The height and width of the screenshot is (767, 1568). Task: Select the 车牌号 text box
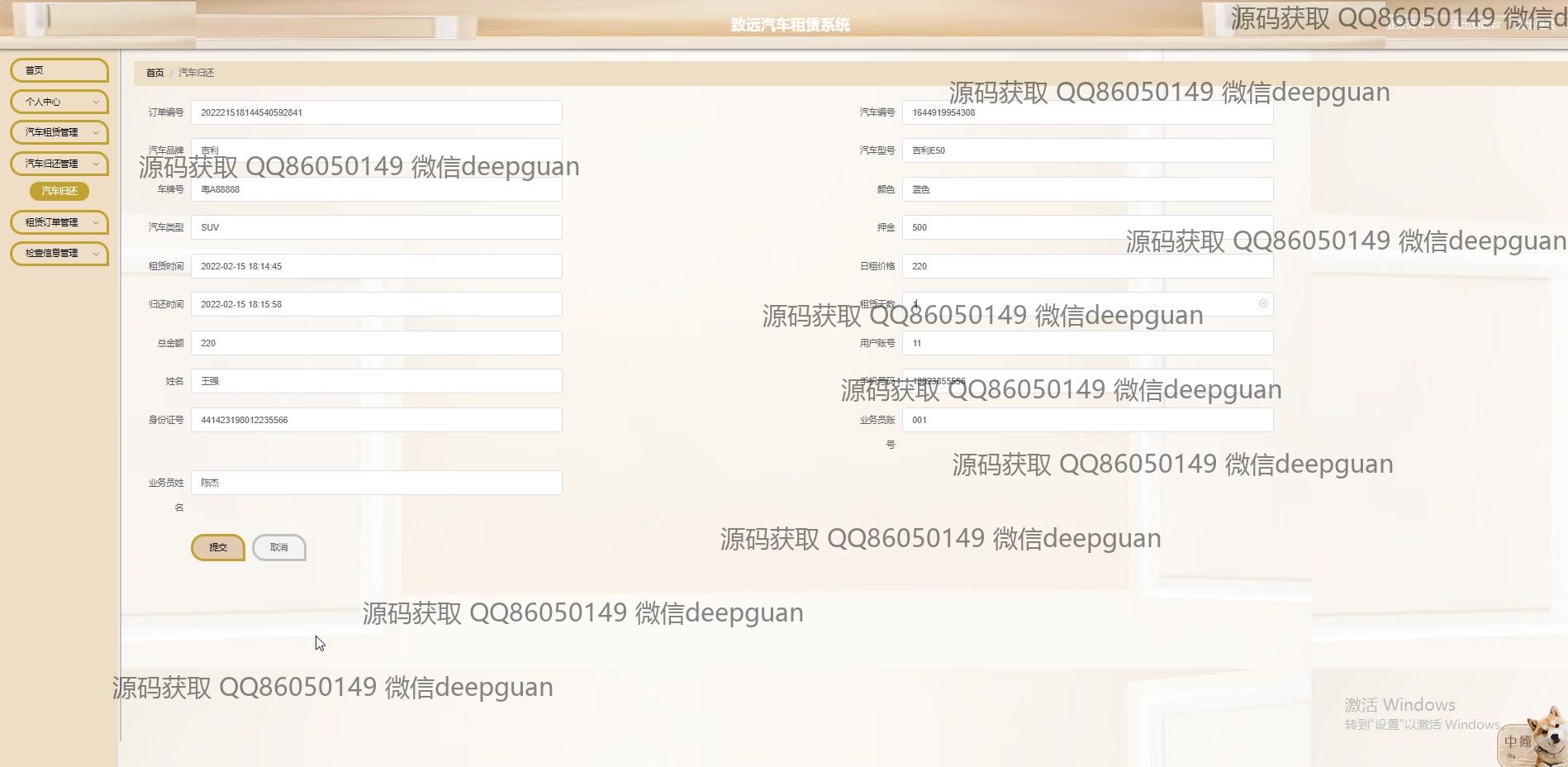tap(376, 190)
